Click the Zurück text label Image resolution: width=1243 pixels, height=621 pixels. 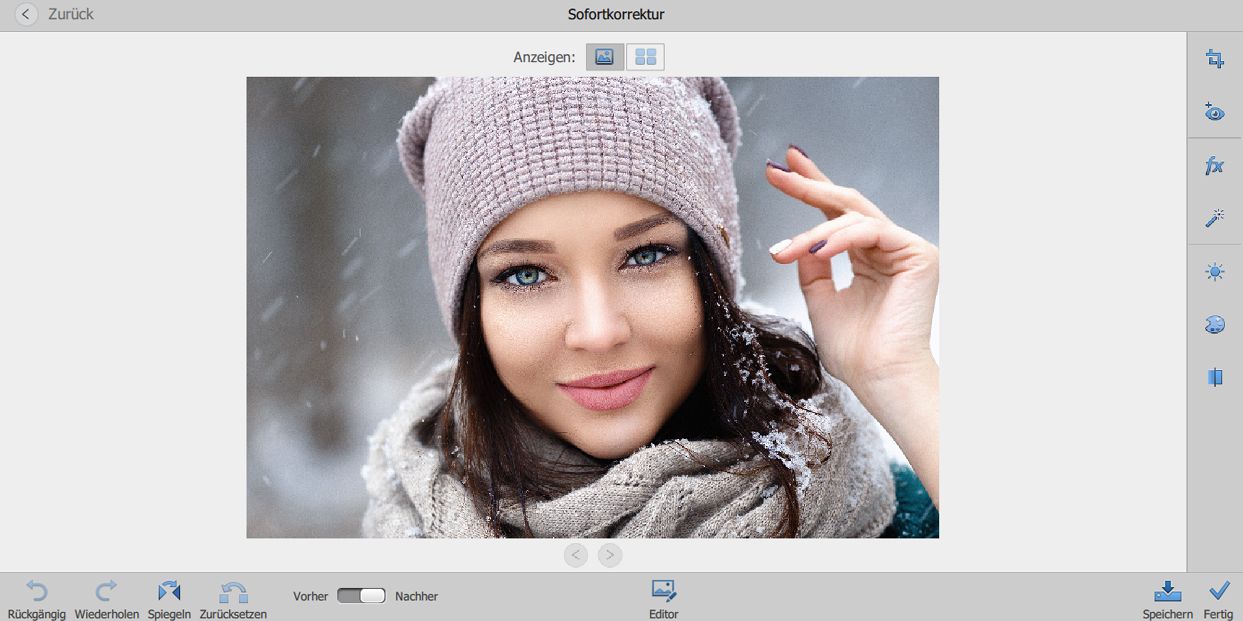(71, 15)
